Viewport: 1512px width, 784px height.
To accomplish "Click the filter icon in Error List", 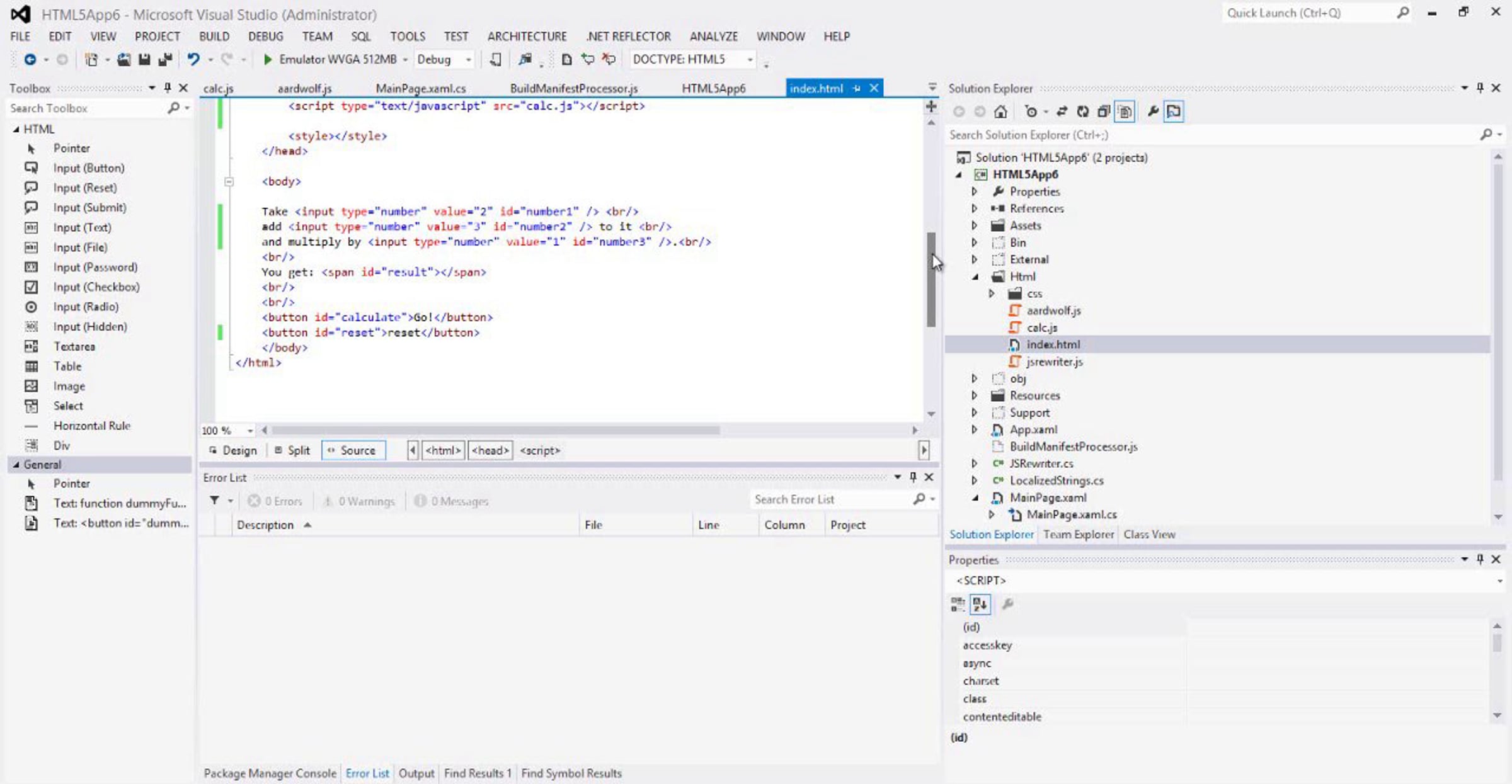I will tap(215, 501).
